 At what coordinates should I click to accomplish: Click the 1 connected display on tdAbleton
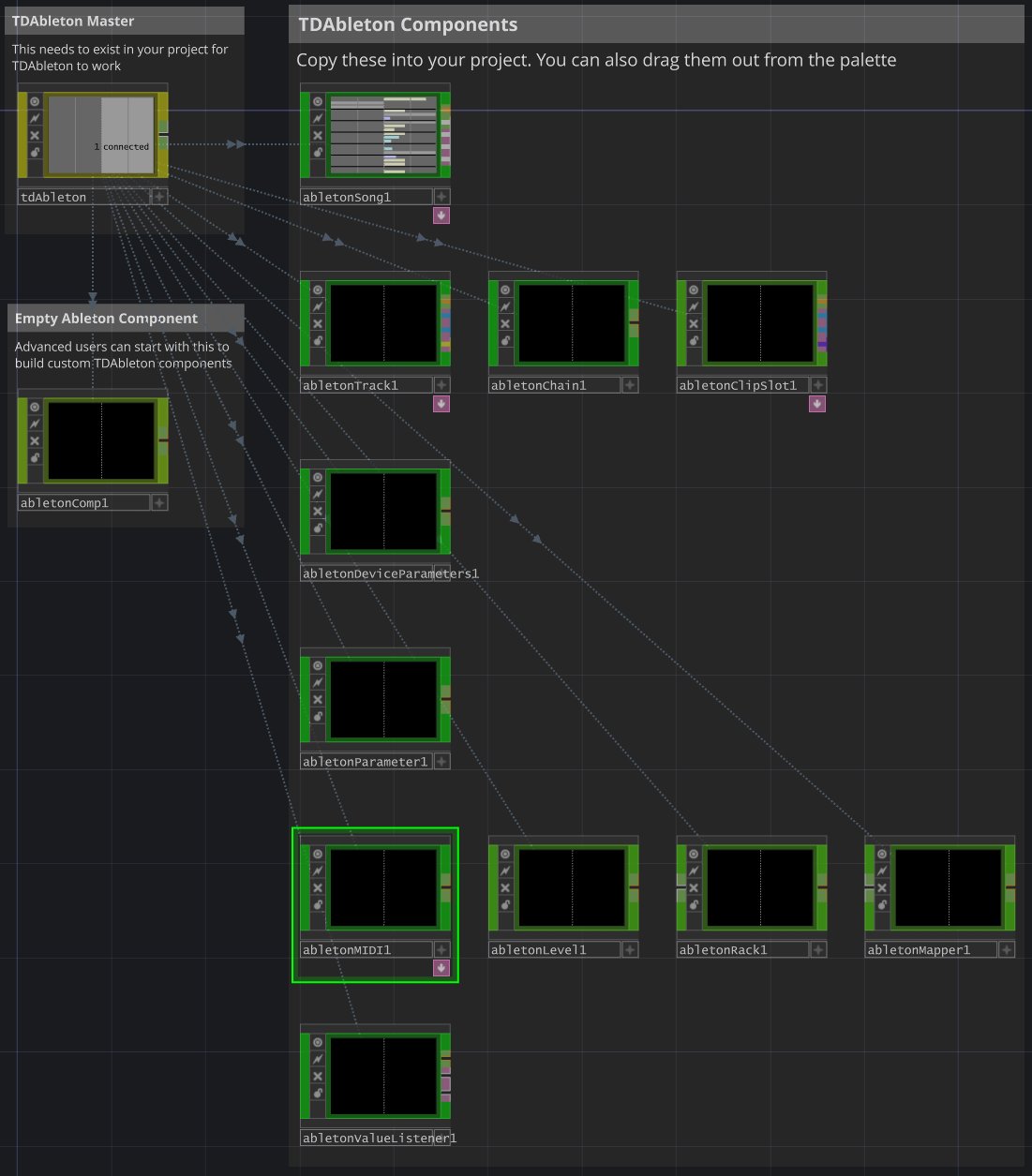[x=120, y=146]
